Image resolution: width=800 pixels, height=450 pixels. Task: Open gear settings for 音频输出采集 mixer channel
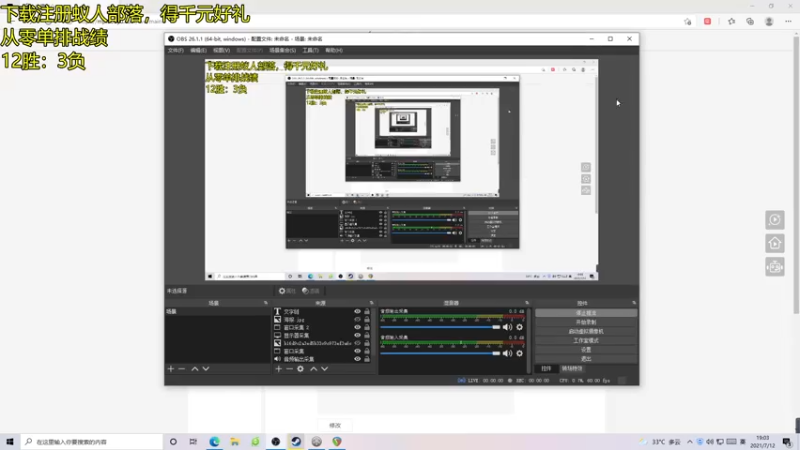(519, 327)
